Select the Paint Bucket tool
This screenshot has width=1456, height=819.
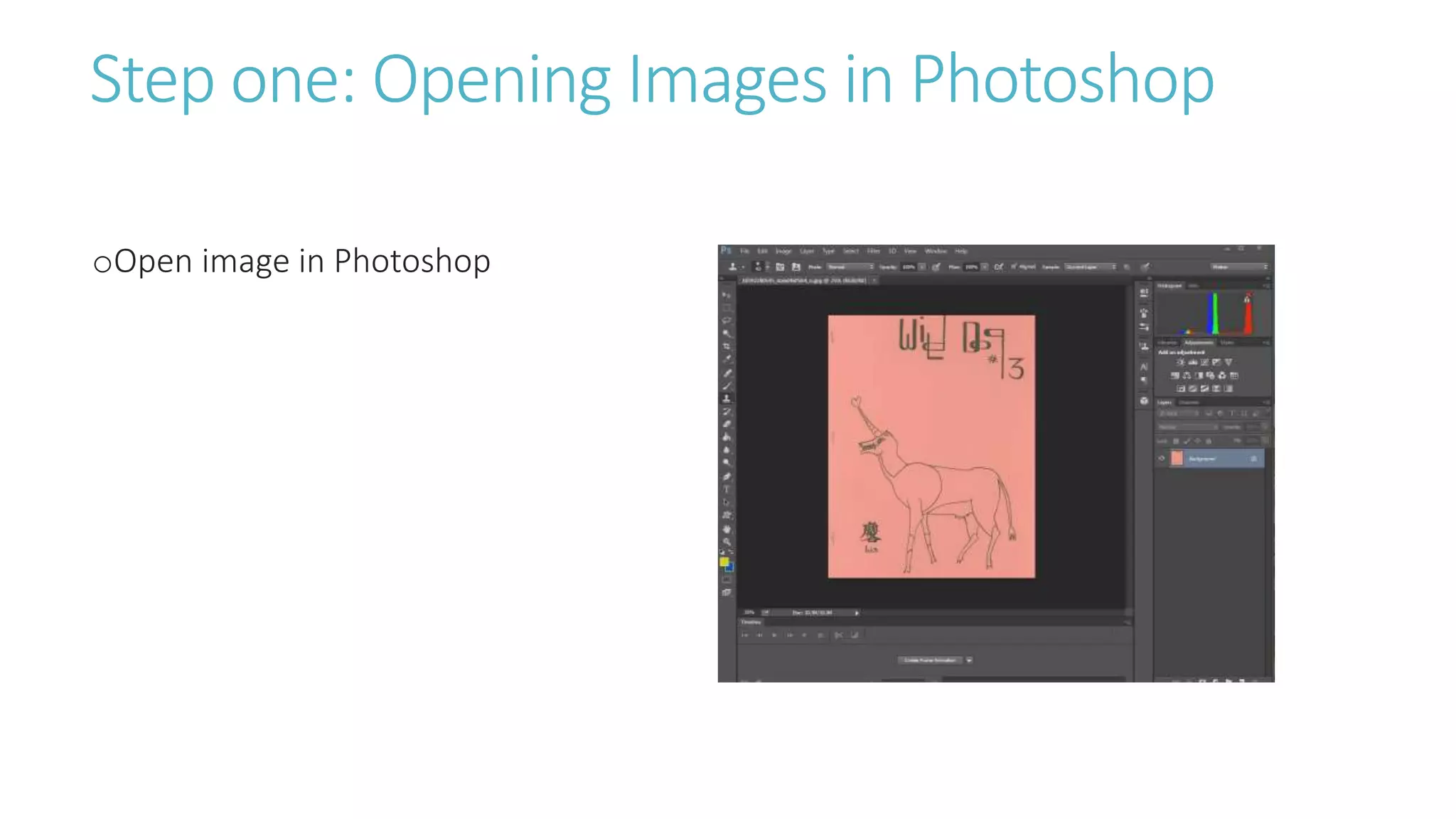pos(727,437)
